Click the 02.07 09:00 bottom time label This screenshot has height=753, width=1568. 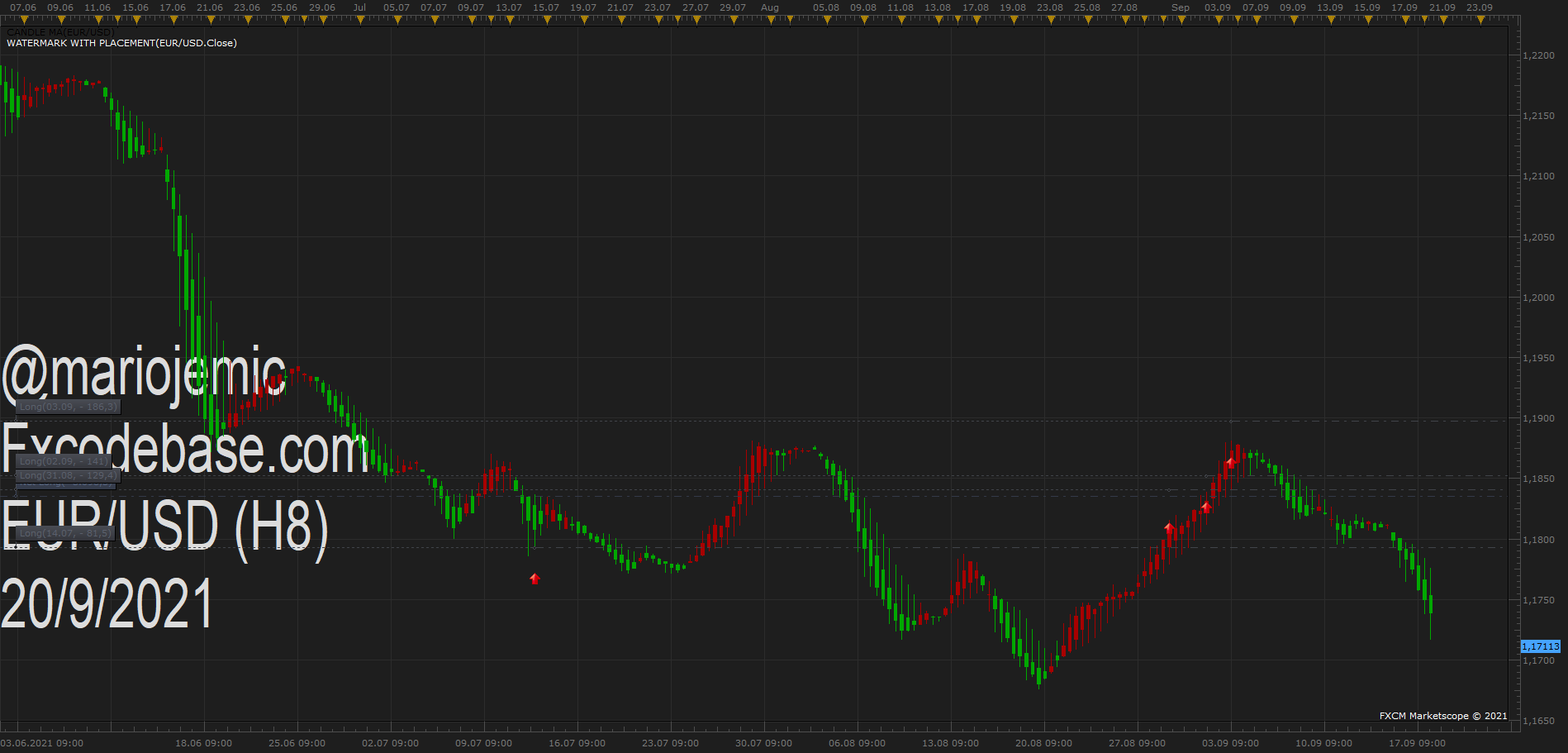(x=390, y=743)
